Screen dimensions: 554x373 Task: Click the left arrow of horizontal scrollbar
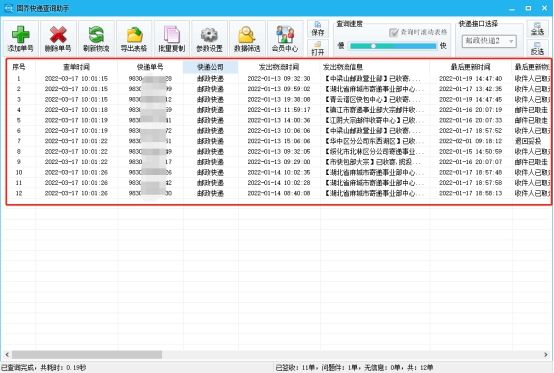(x=7, y=354)
